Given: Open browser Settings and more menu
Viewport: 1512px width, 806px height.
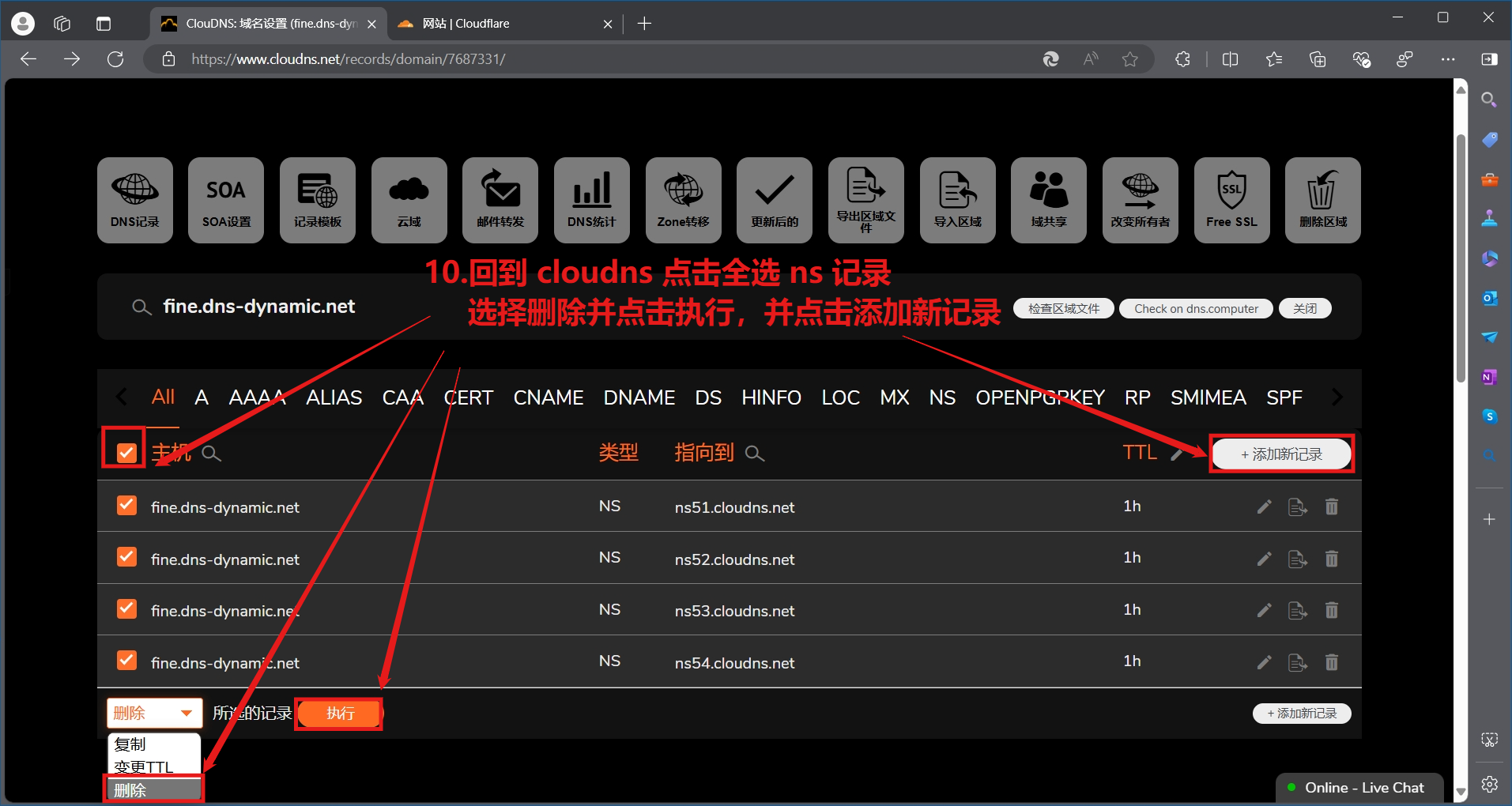Looking at the screenshot, I should tap(1448, 59).
